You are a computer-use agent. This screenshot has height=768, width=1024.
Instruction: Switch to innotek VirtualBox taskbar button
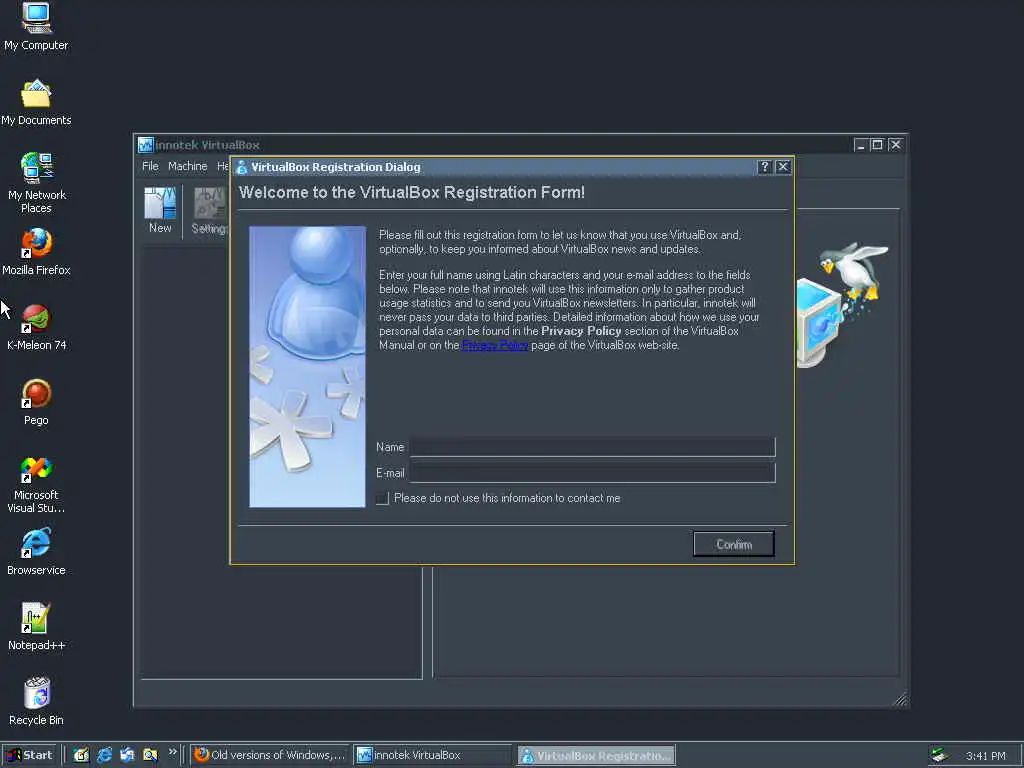pyautogui.click(x=433, y=755)
